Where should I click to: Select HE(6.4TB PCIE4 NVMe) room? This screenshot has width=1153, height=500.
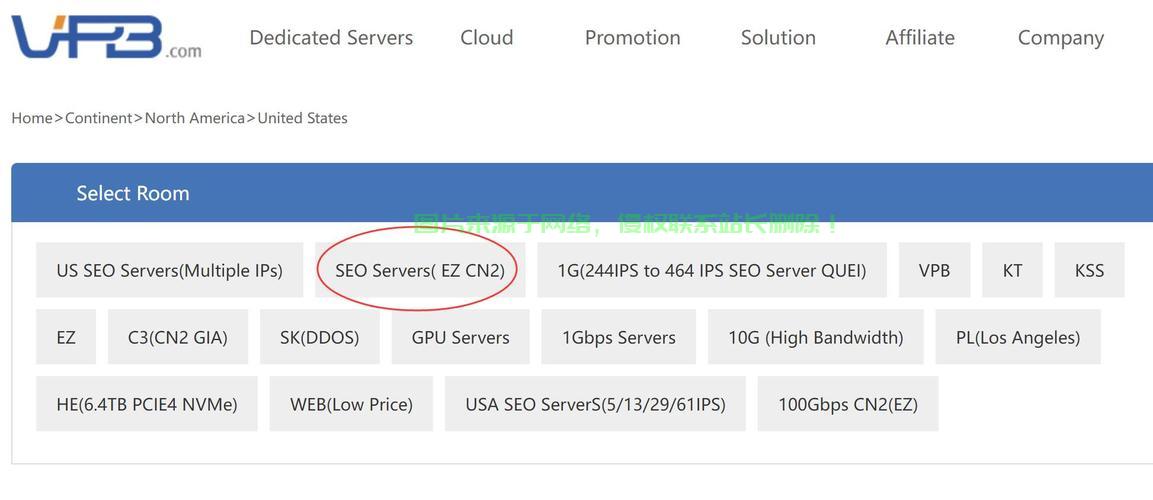(x=147, y=404)
